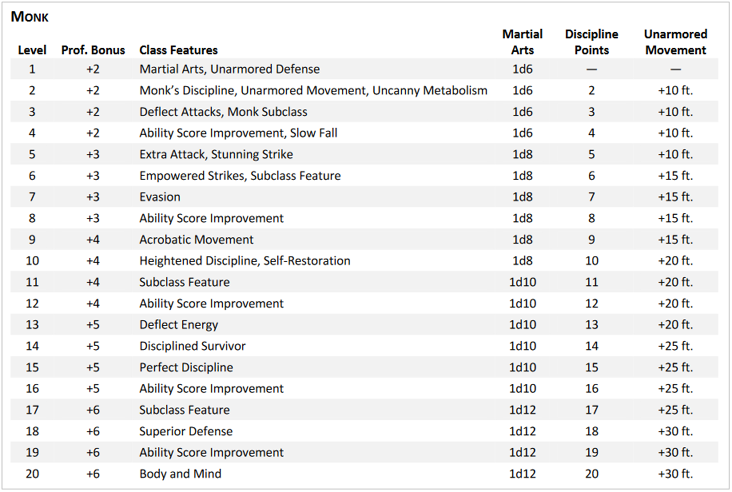Click the Level column header
This screenshot has height=492, width=732.
point(32,50)
